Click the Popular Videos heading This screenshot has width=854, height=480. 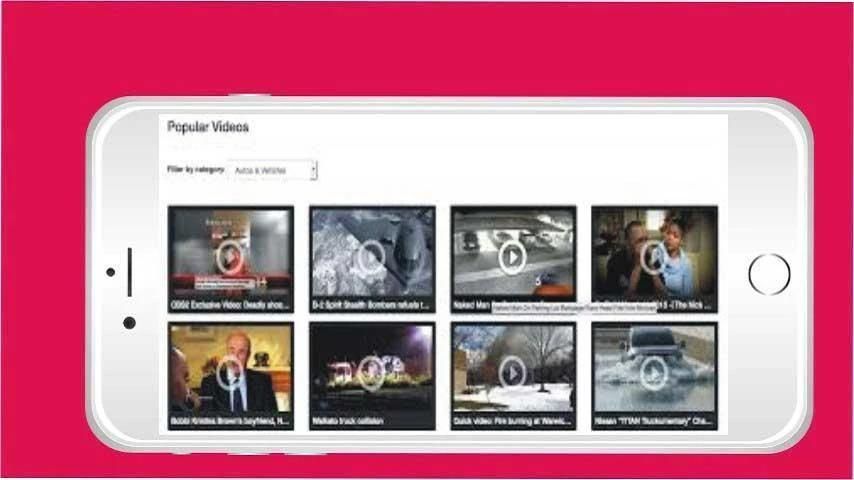pos(208,127)
